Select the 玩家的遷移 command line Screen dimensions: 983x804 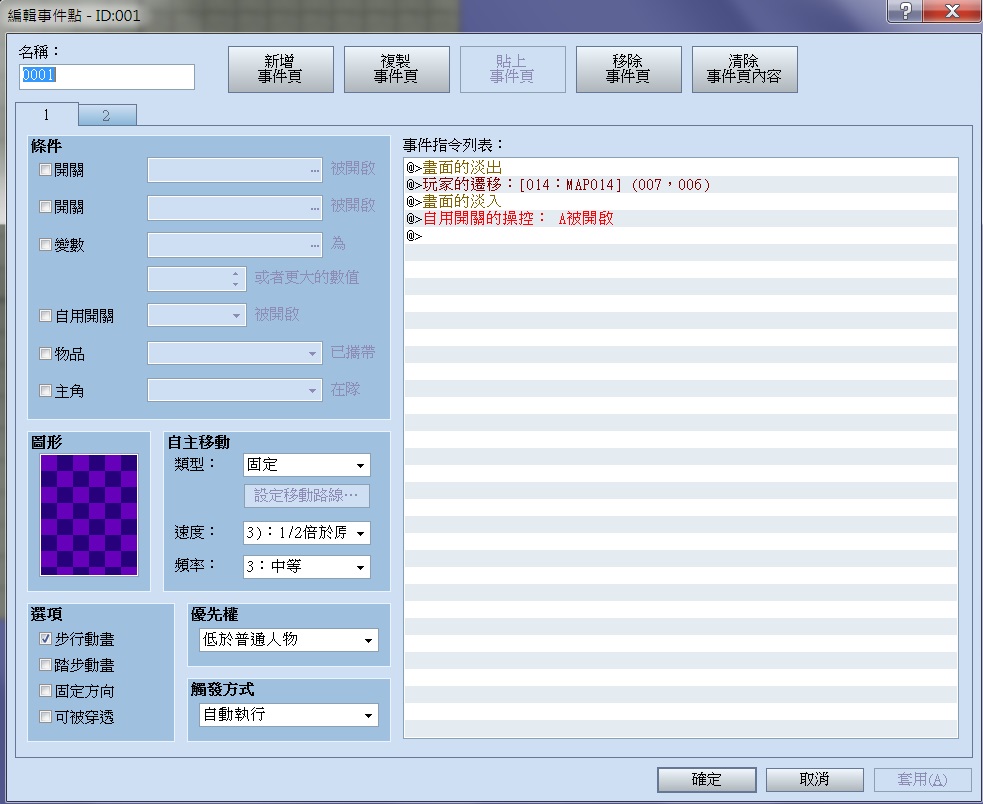(x=681, y=184)
